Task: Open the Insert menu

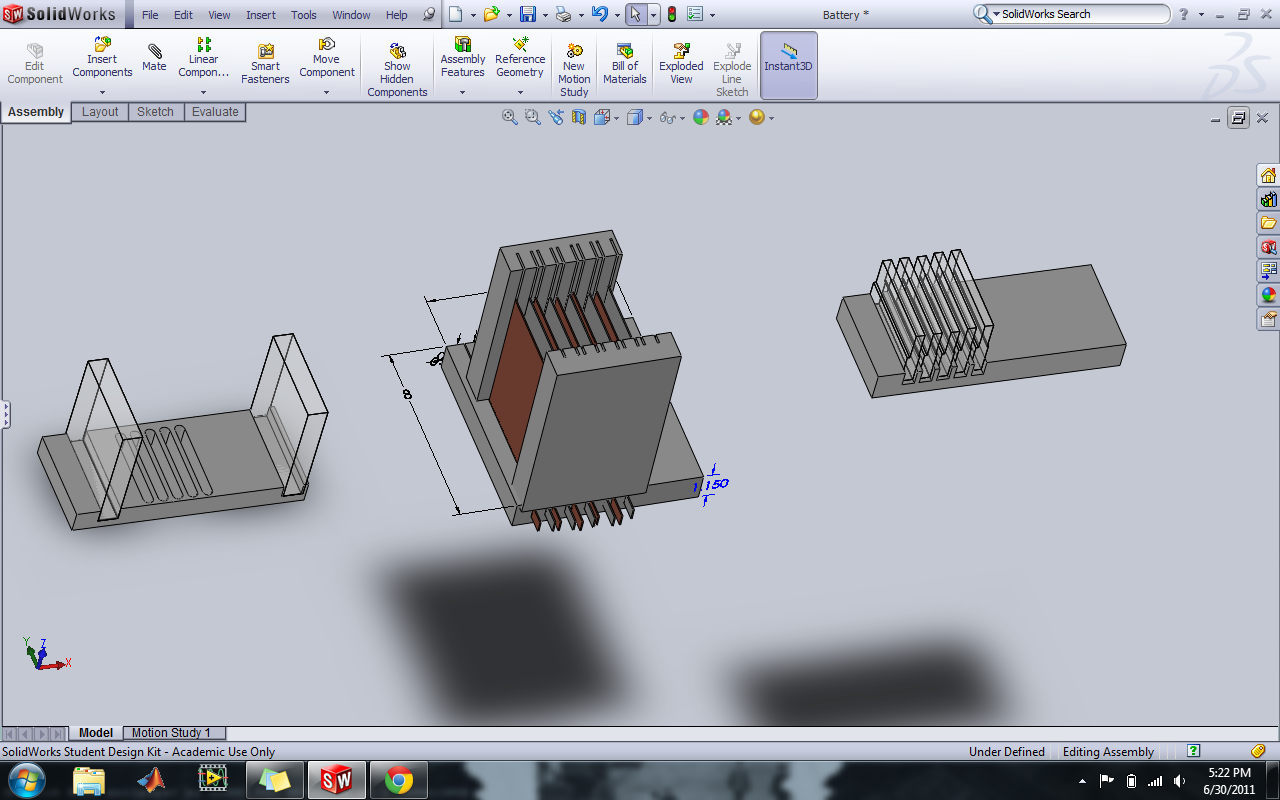Action: [x=261, y=15]
